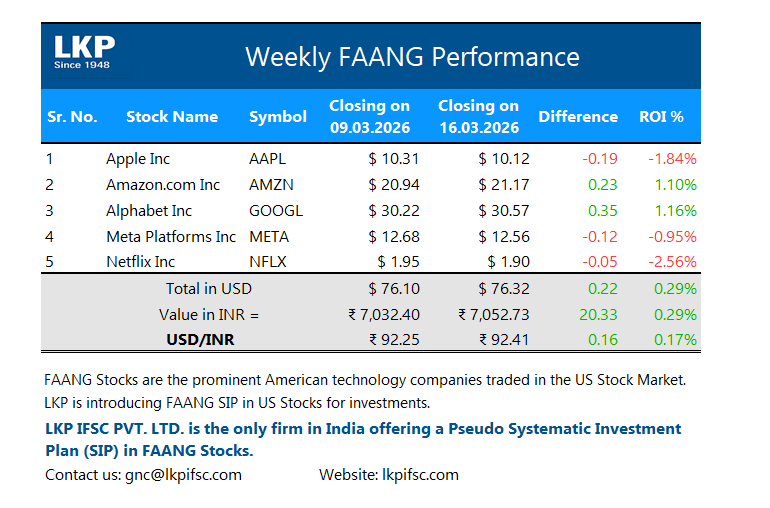Image resolution: width=770 pixels, height=508 pixels.
Task: Click the ROI % column header
Action: tap(661, 116)
